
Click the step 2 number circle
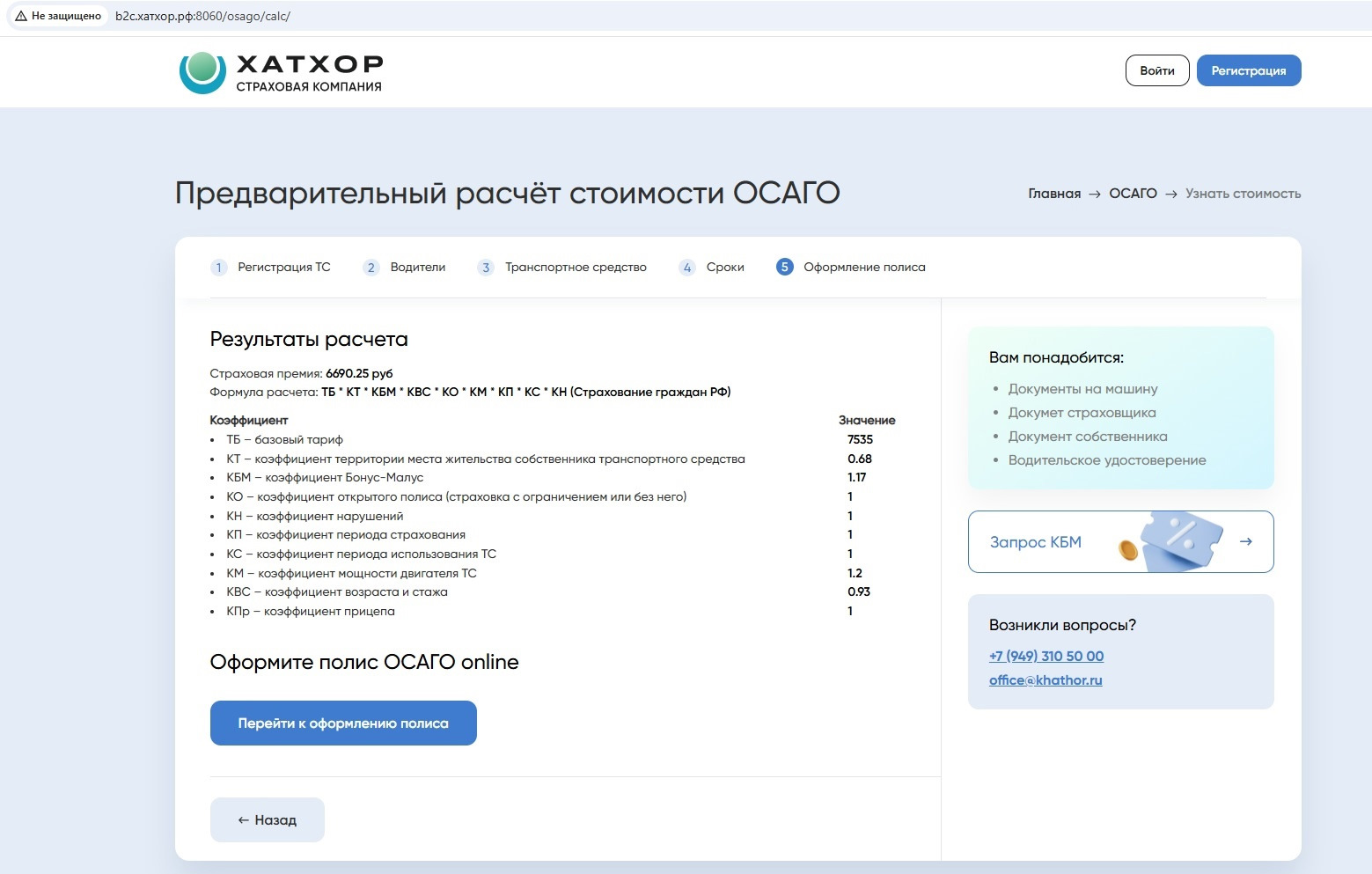pyautogui.click(x=371, y=268)
